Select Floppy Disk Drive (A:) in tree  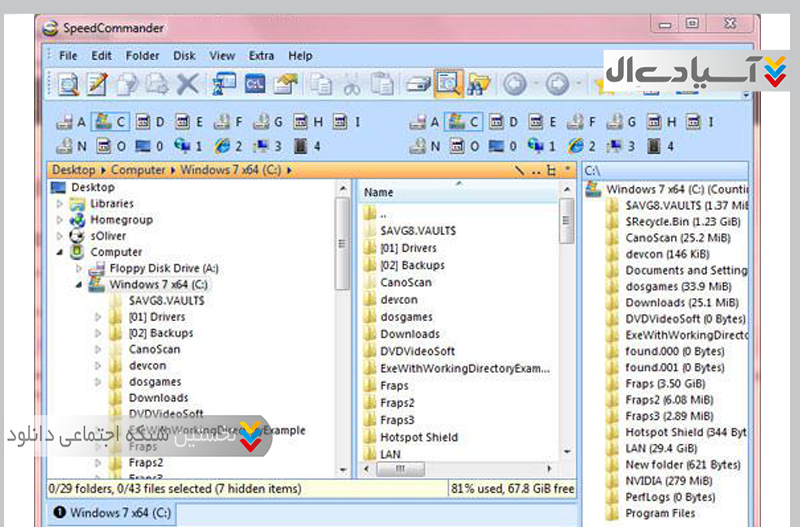pyautogui.click(x=157, y=268)
